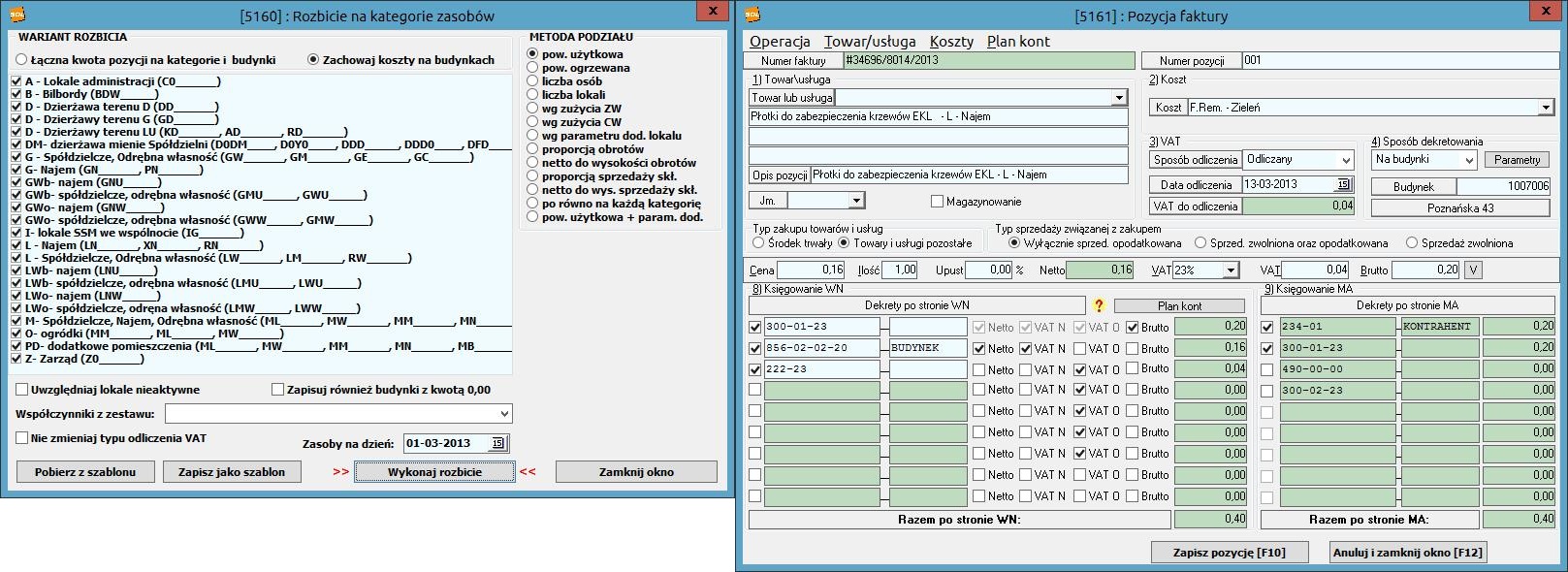Close the Rozbicie na kategorie zasobów window
The height and width of the screenshot is (572, 1568).
[x=713, y=12]
